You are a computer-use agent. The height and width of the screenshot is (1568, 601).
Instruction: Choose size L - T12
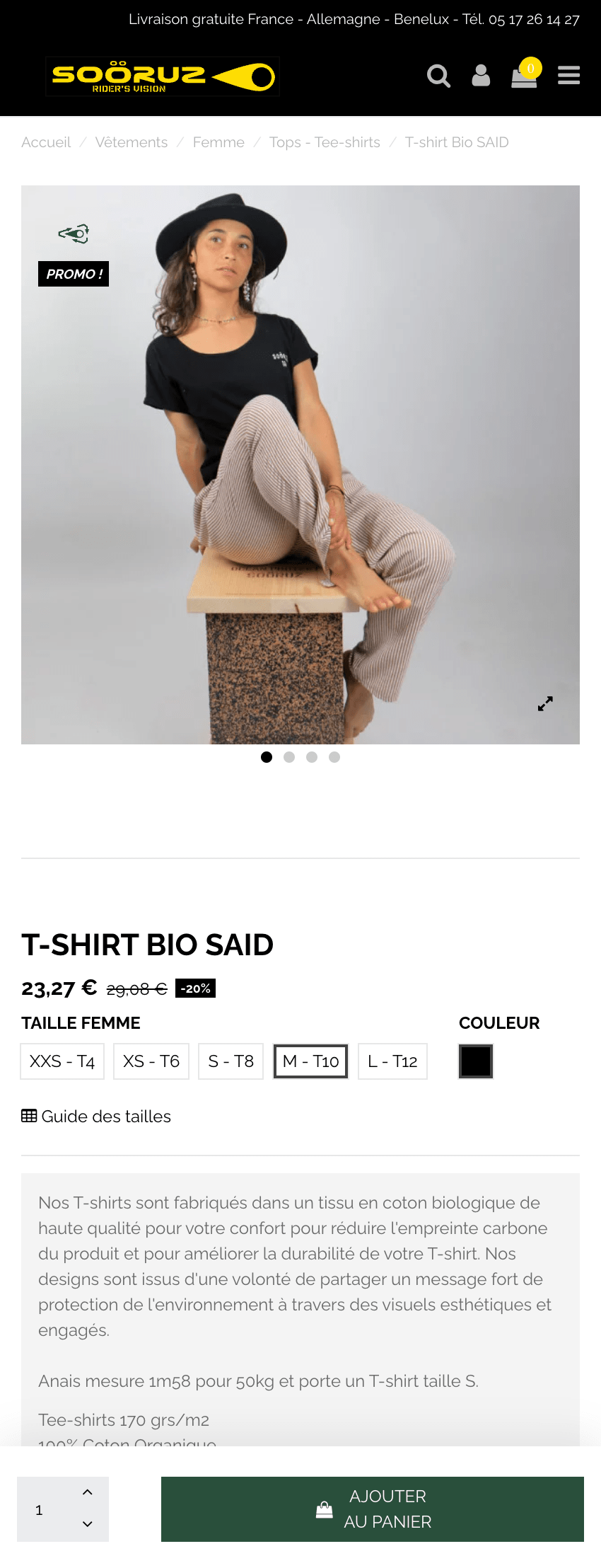coord(392,1061)
